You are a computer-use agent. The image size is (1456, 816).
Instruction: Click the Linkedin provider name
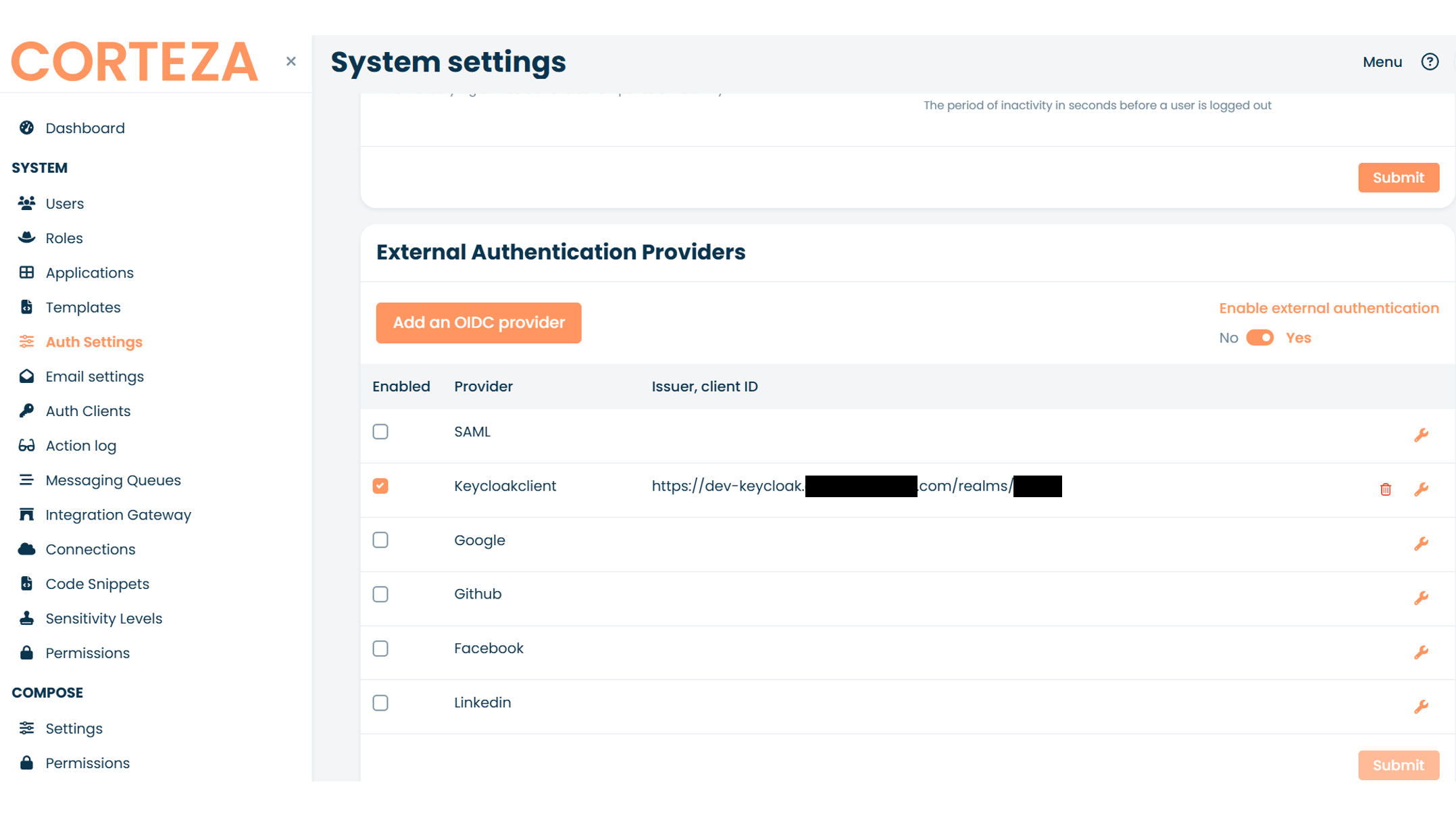(x=482, y=703)
